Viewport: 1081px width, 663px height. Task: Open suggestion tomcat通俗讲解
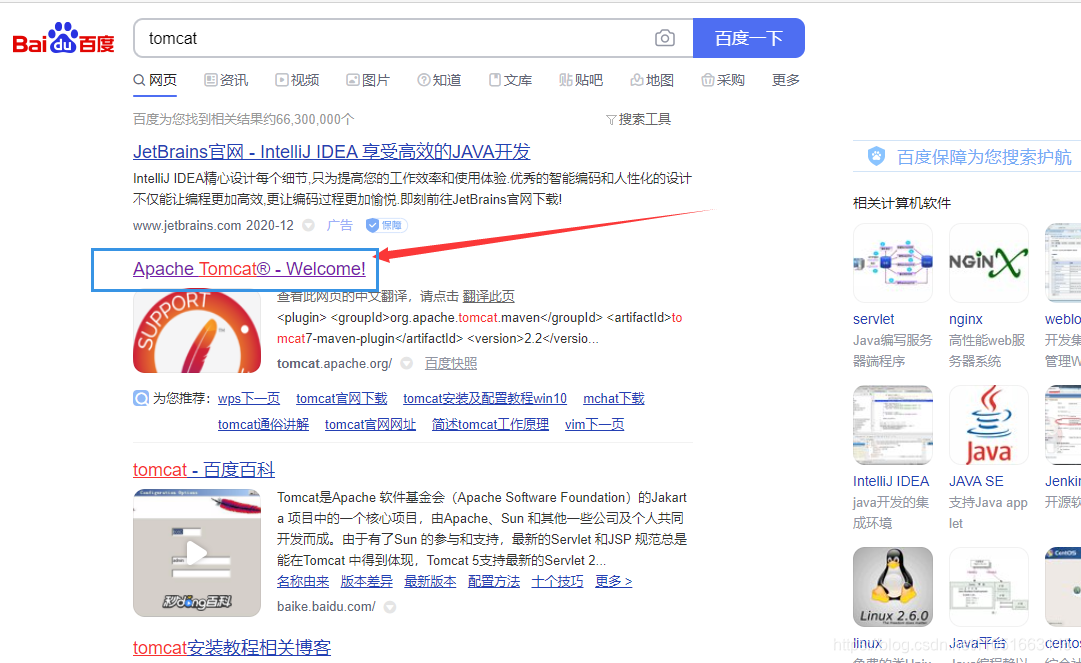[x=263, y=425]
